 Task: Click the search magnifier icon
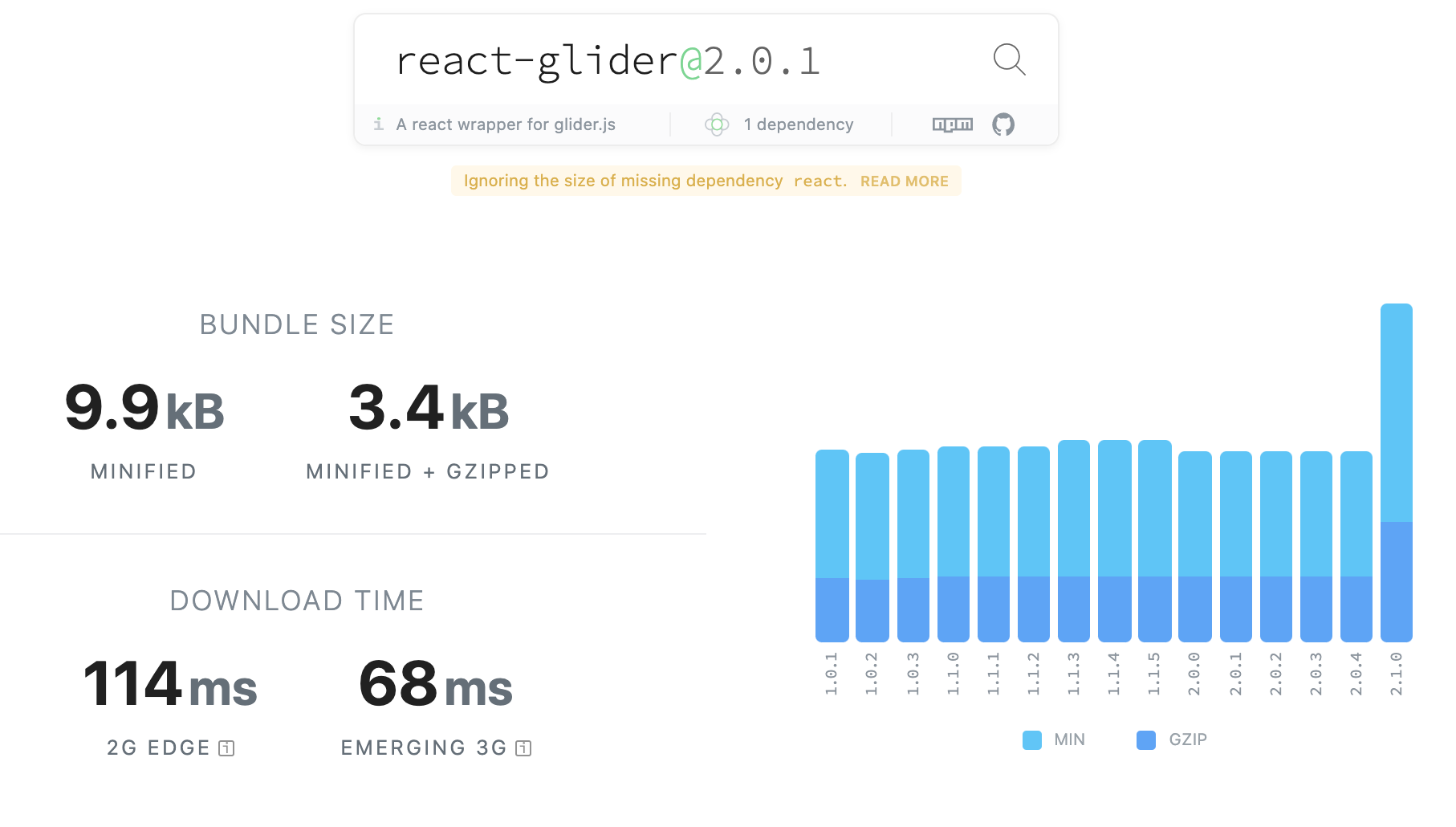tap(1009, 59)
